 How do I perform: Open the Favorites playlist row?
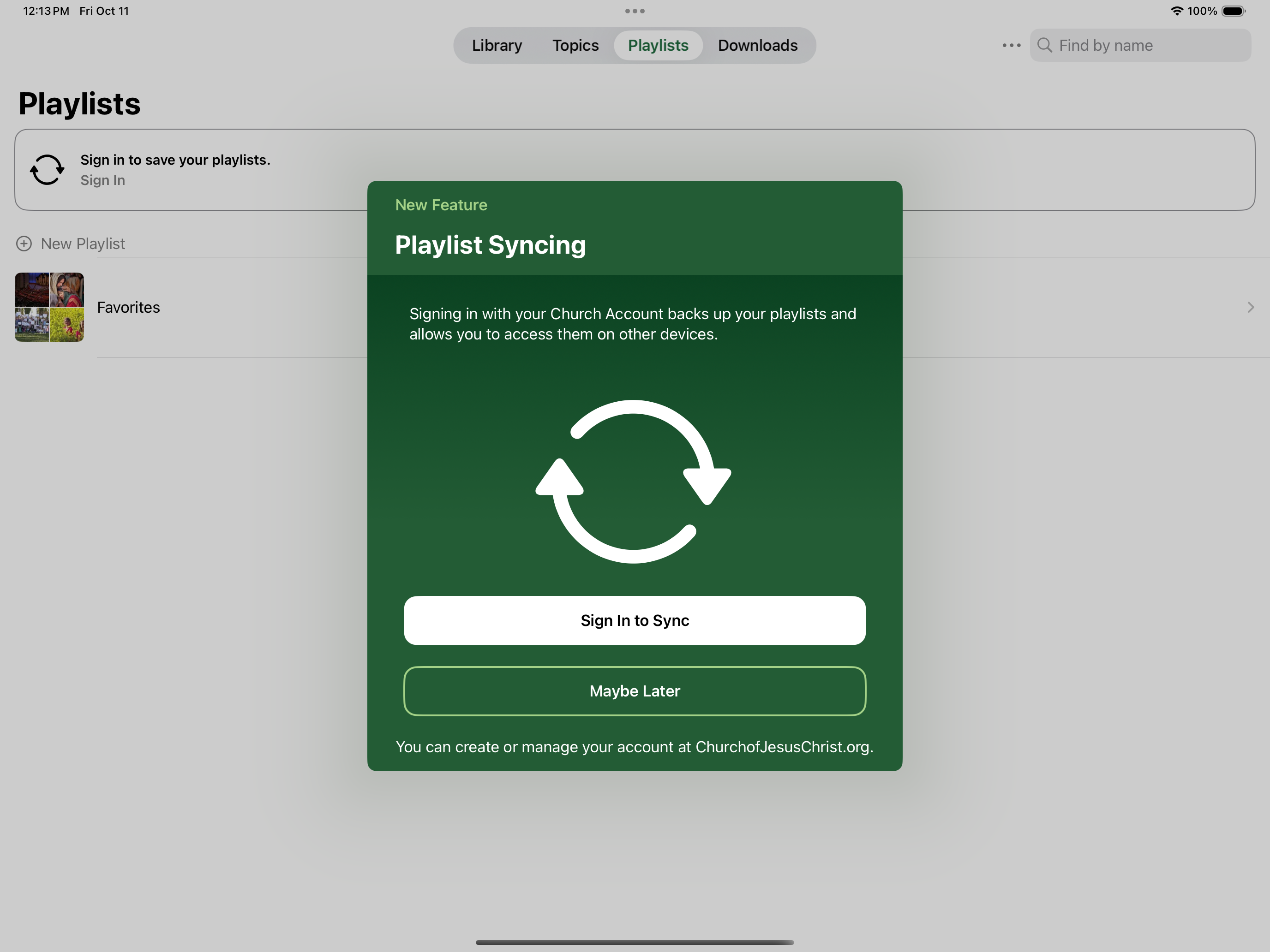635,307
